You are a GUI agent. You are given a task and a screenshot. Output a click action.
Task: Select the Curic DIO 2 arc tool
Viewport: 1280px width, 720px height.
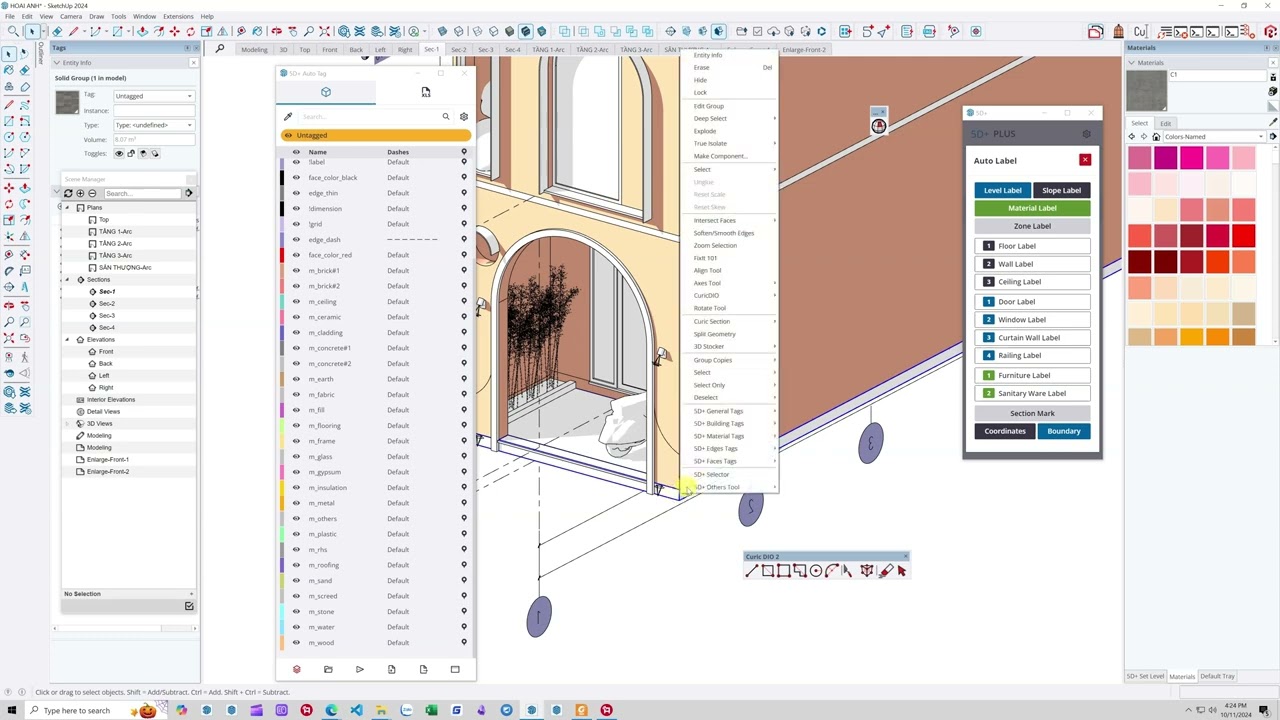(x=832, y=571)
